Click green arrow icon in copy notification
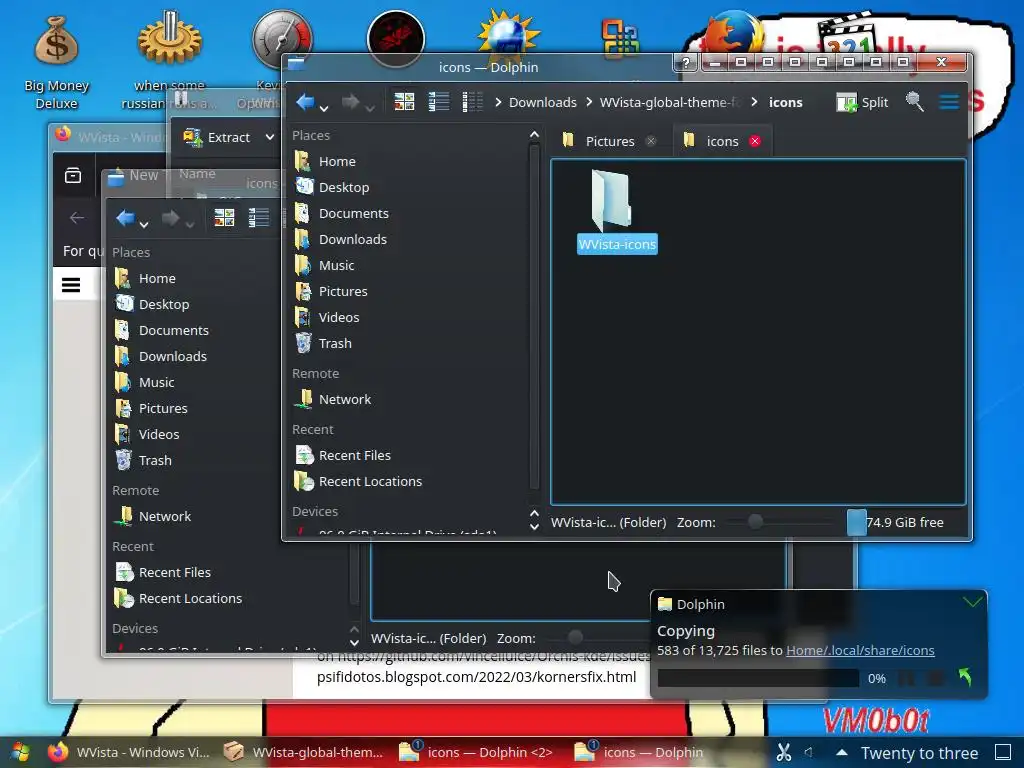Screen dimensions: 1024x768 click(x=965, y=677)
